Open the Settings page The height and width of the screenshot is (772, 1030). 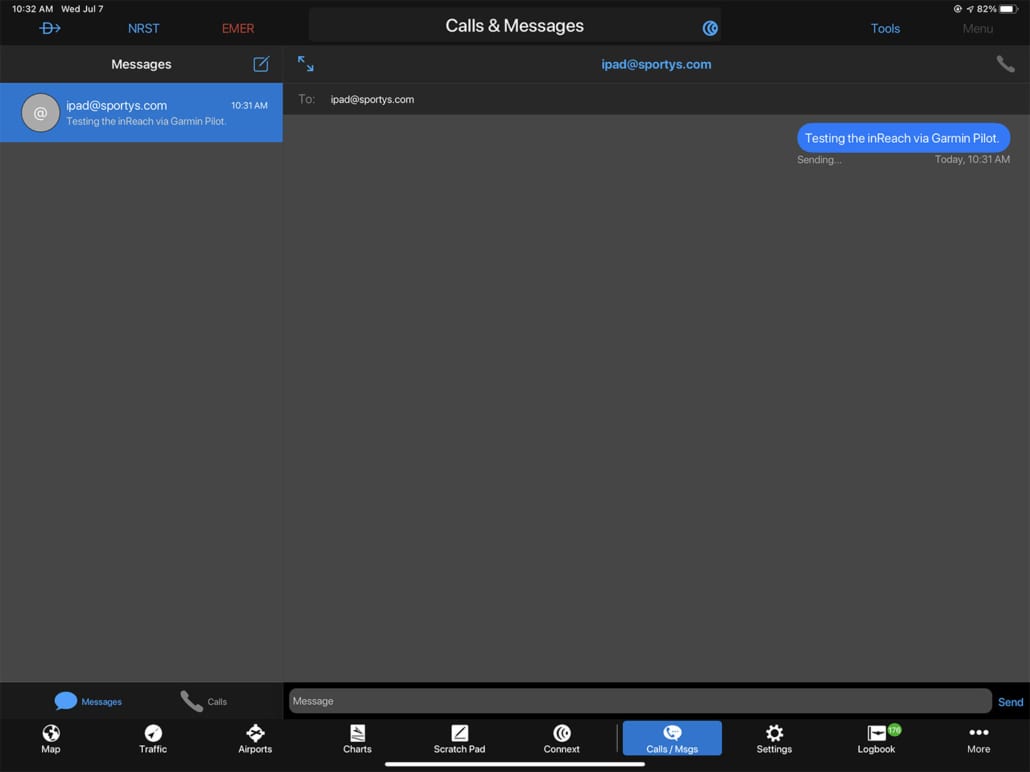774,739
